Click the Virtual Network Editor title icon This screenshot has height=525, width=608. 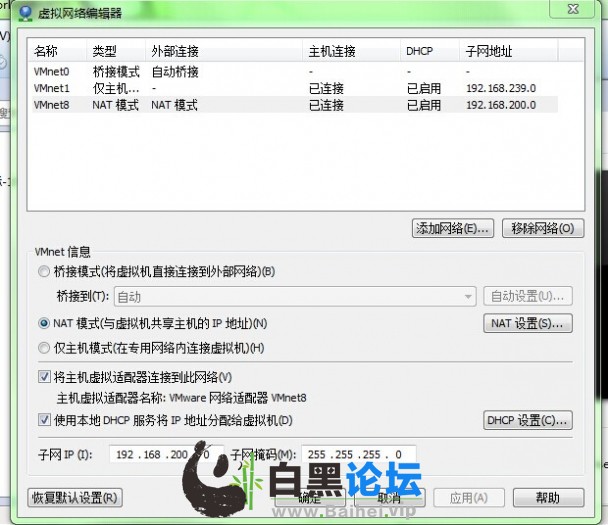pyautogui.click(x=26, y=13)
